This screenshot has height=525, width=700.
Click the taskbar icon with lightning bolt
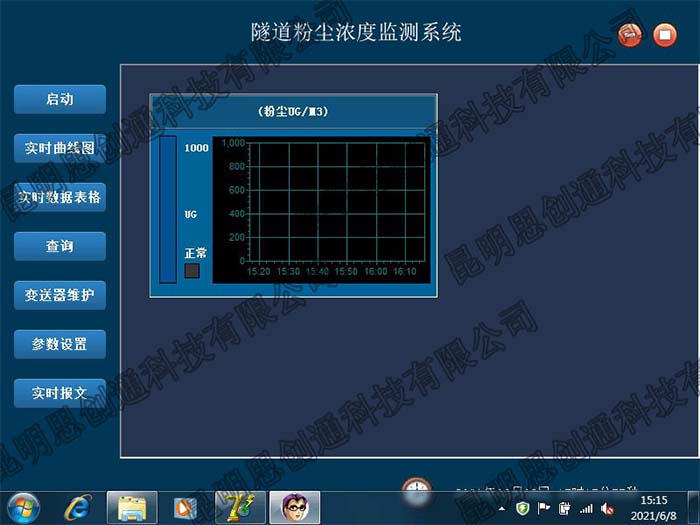click(240, 508)
